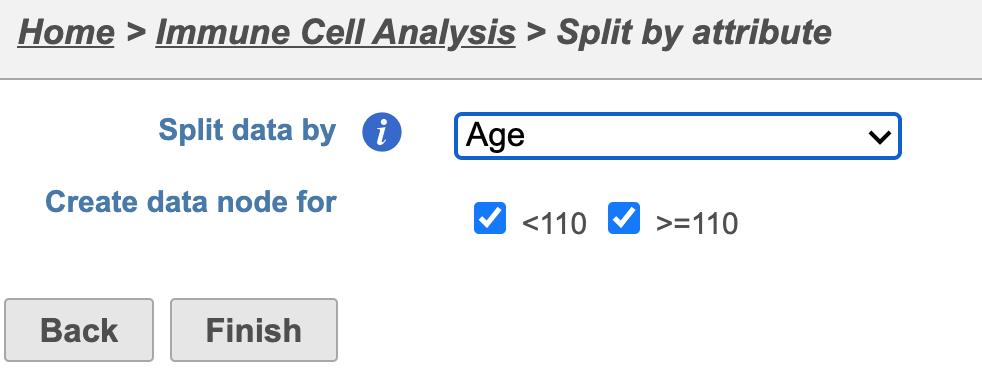This screenshot has width=982, height=378.
Task: Open the Split data by dropdown
Action: point(678,136)
